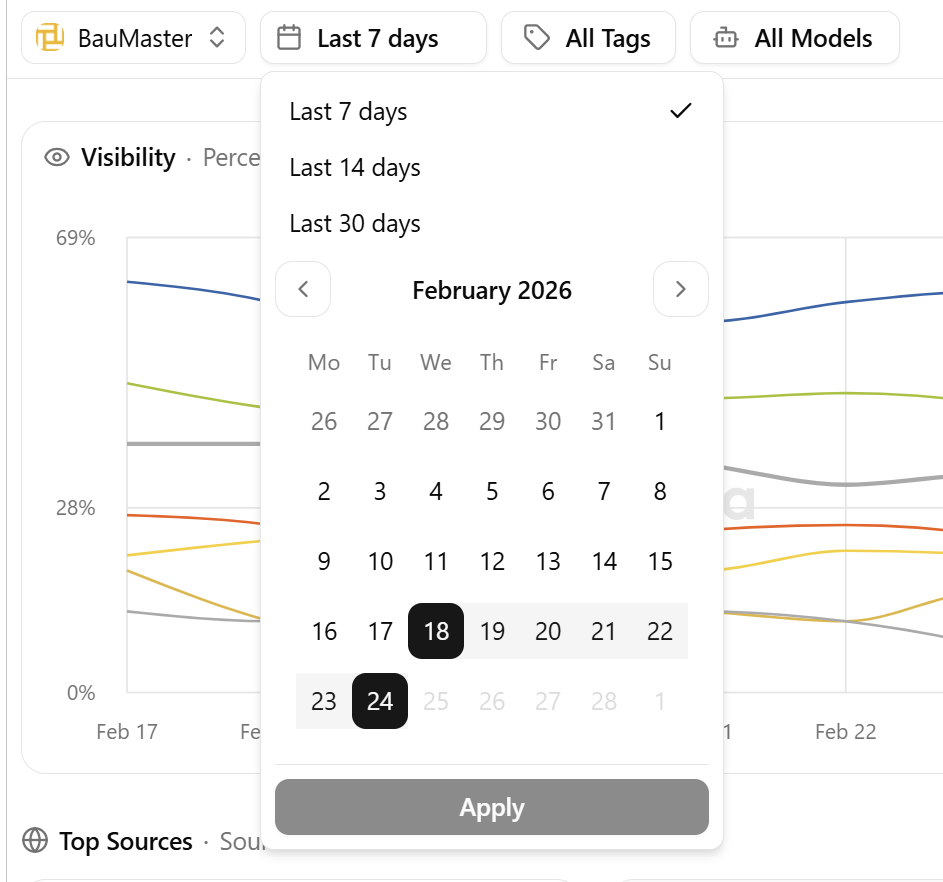Screen dimensions: 943x882
Task: Click the BauMaster gold logo icon
Action: coord(48,37)
